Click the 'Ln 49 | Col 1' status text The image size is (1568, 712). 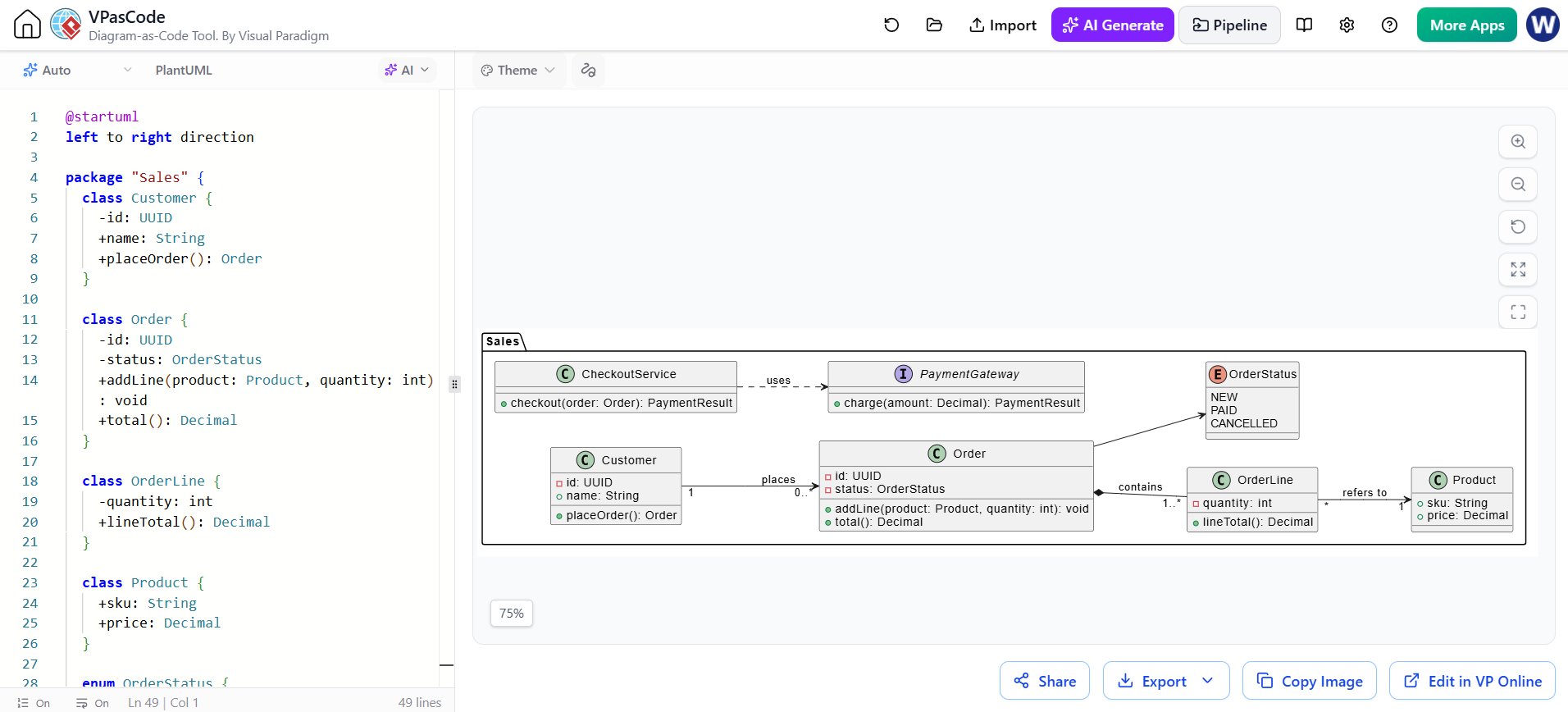(163, 703)
